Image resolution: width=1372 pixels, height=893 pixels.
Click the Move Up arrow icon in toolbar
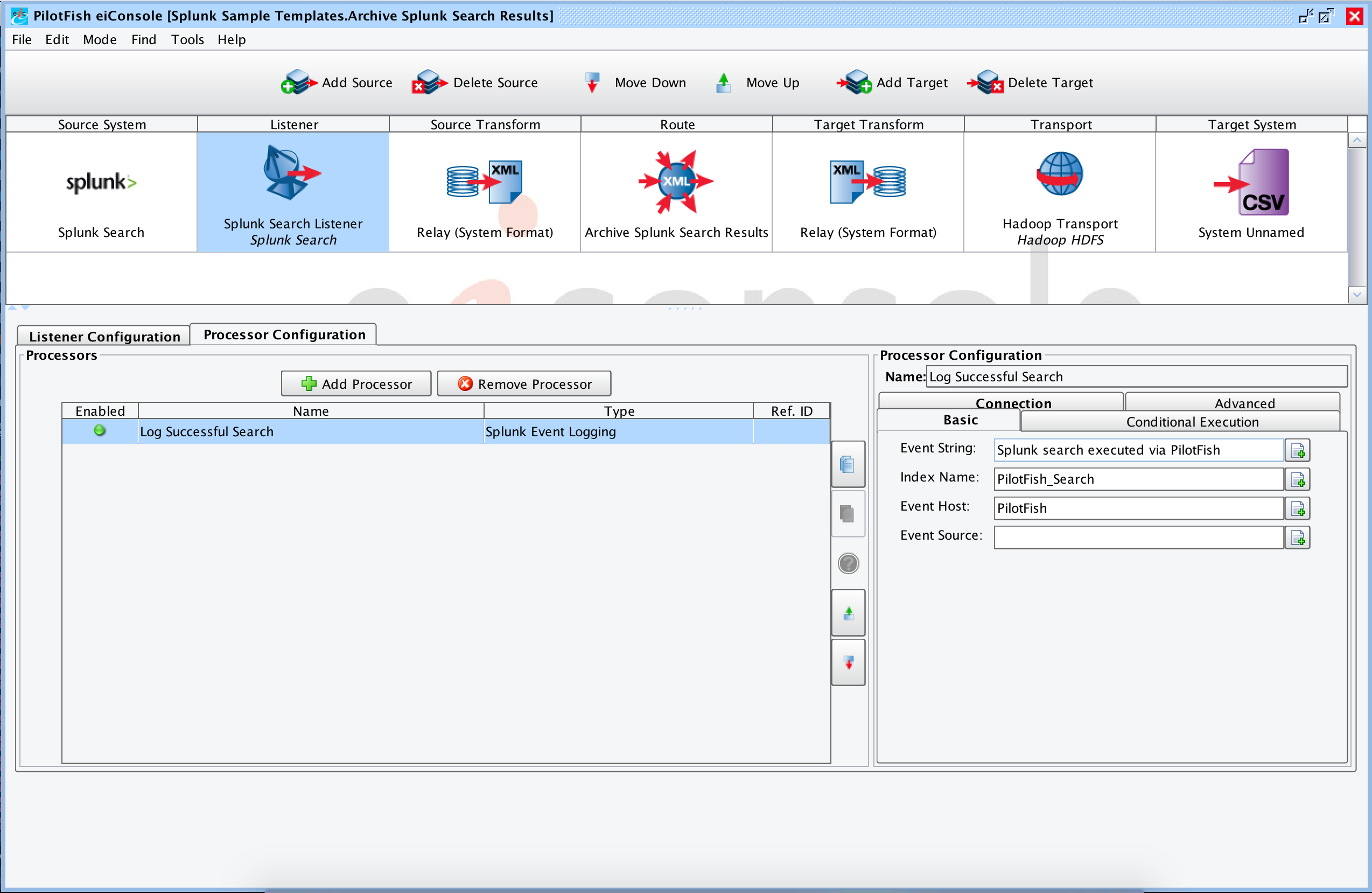[x=724, y=82]
